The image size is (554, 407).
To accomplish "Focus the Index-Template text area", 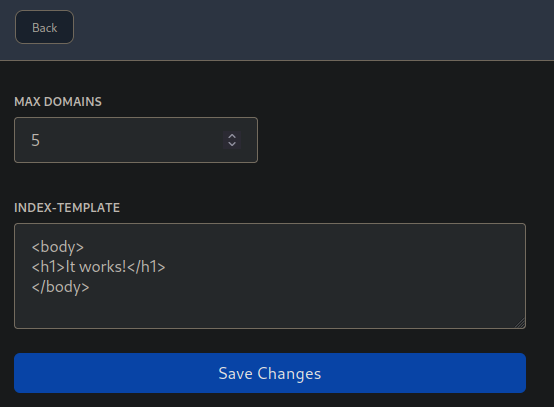I will point(270,276).
